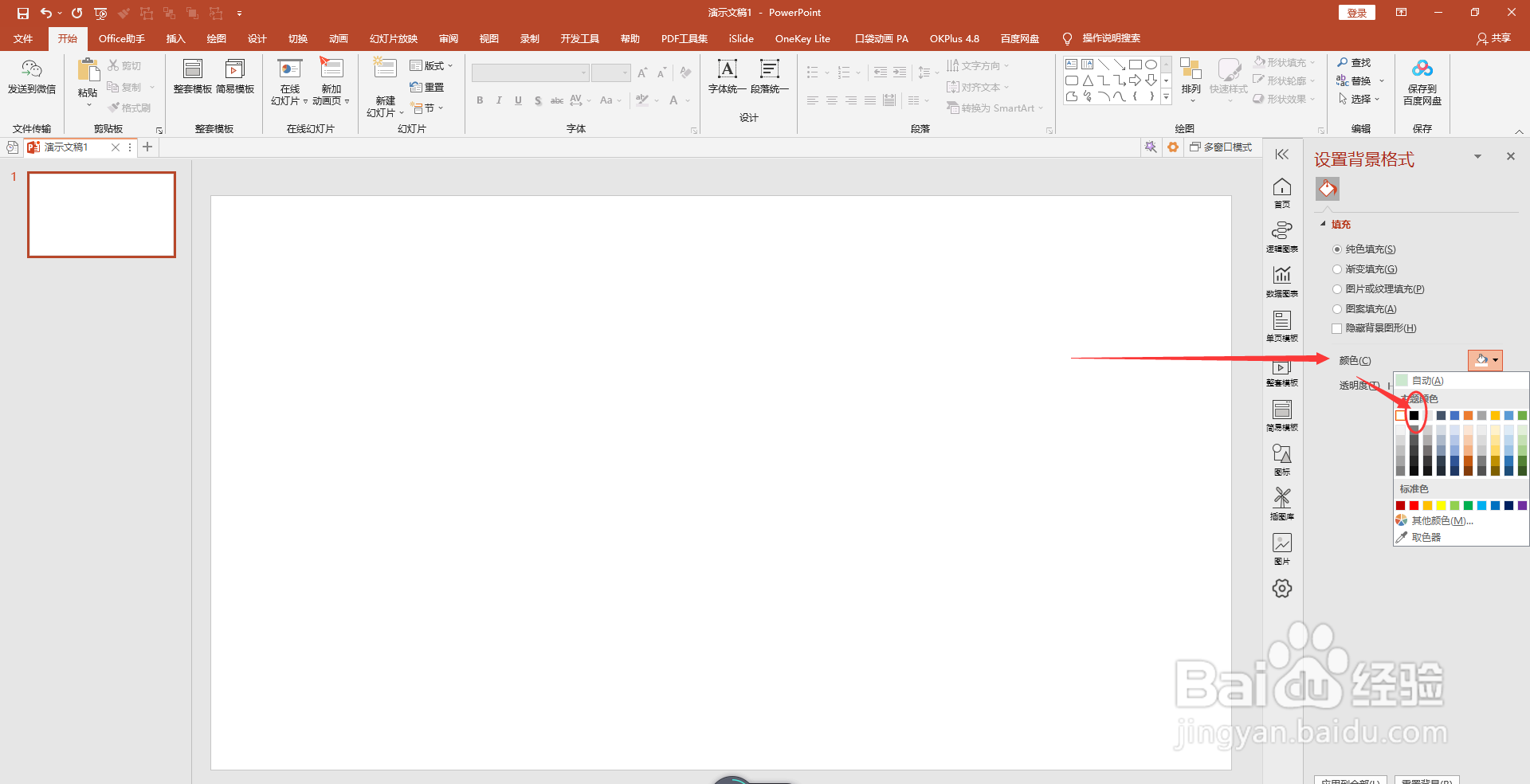The image size is (1530, 784).
Task: Select slide 1 thumbnail
Action: [101, 214]
